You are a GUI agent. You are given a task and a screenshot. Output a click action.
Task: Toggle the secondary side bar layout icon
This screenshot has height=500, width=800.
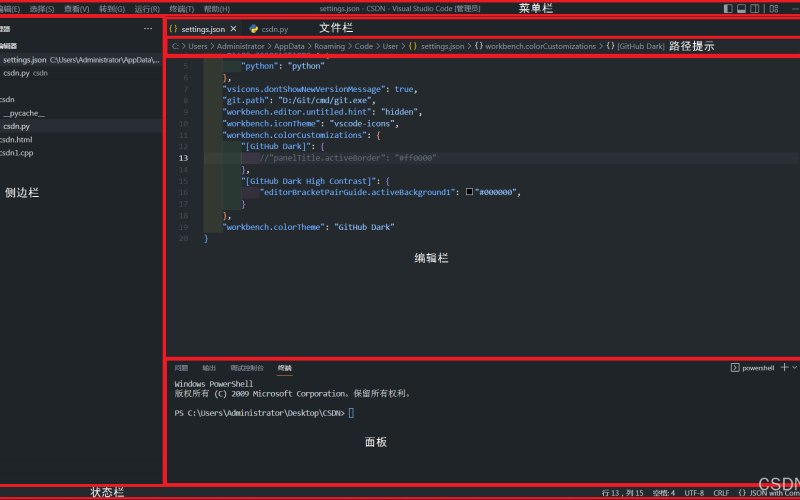[755, 9]
